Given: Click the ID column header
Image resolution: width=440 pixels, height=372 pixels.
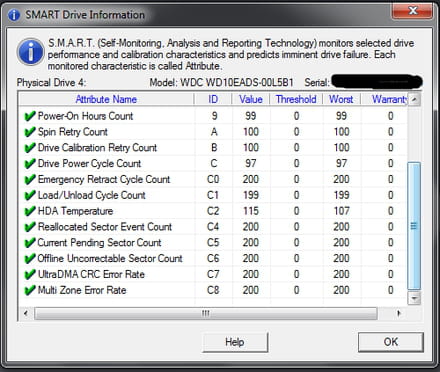Looking at the screenshot, I should pos(213,99).
